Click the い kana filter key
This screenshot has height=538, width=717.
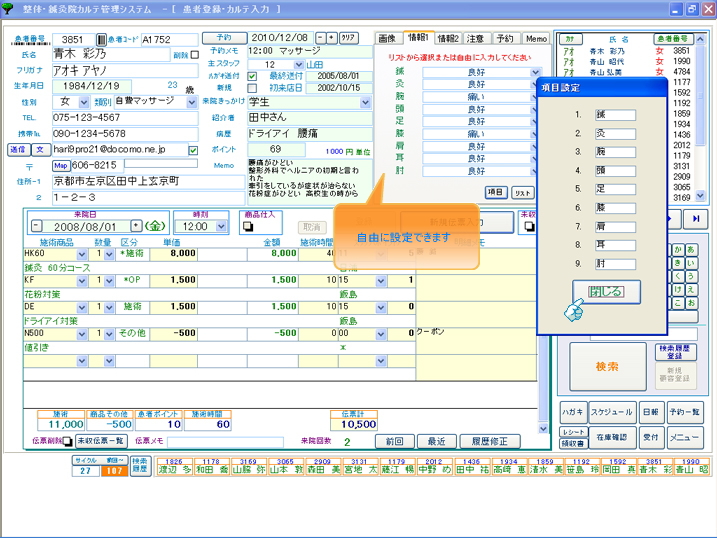pos(690,263)
